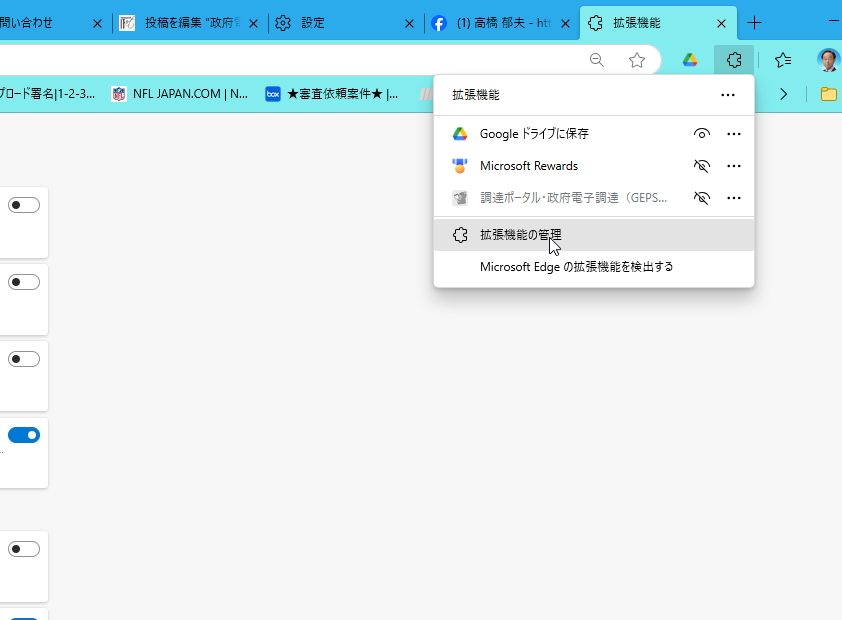This screenshot has width=842, height=620.
Task: Open the Favorites list icon
Action: pyautogui.click(x=783, y=60)
